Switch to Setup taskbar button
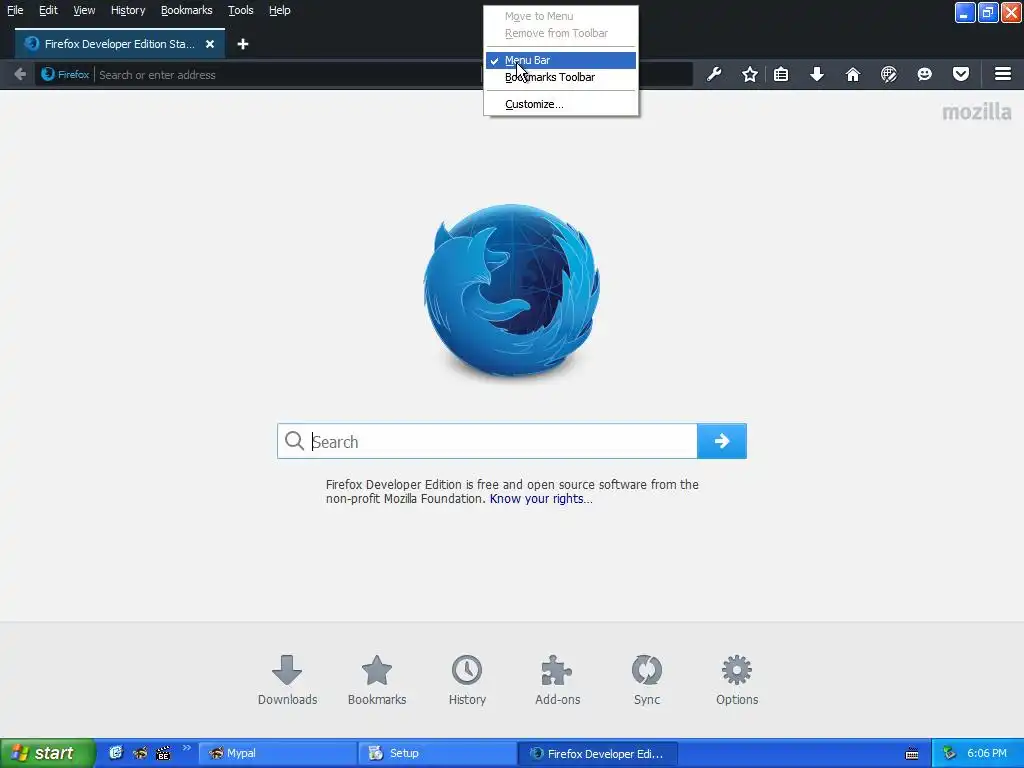This screenshot has width=1024, height=768. [x=438, y=753]
